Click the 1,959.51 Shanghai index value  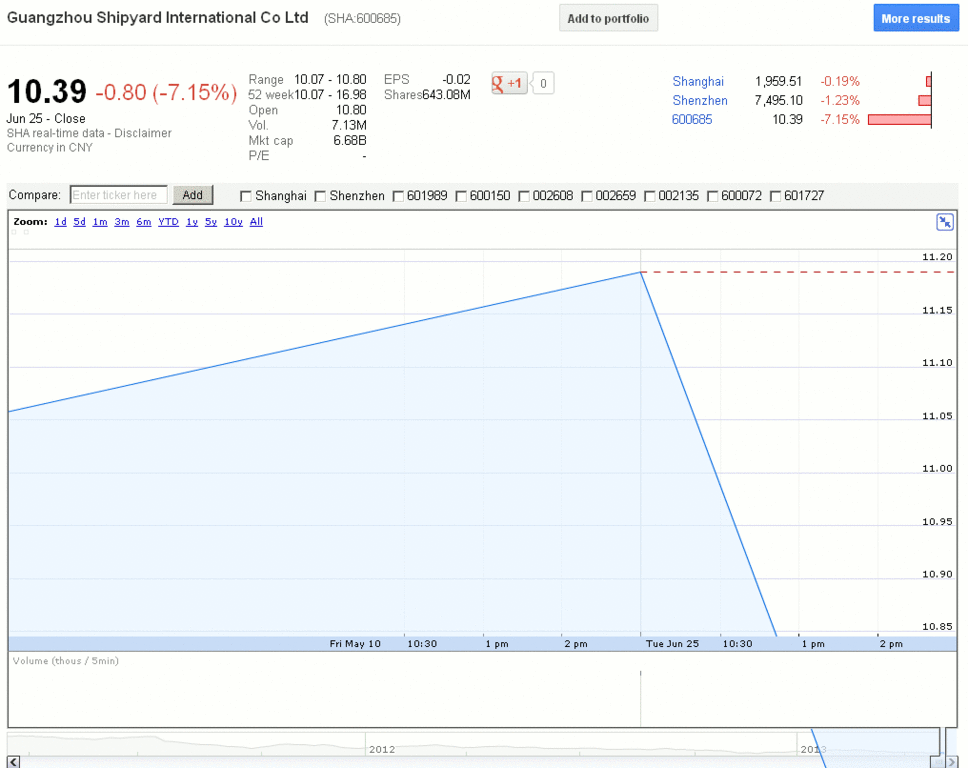tap(778, 81)
